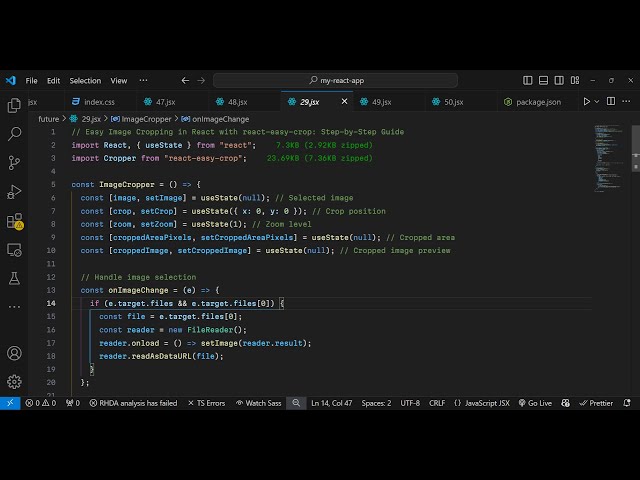Viewport: 640px width, 480px height.
Task: Open the JavaScript JSX language mode selector
Action: pyautogui.click(x=482, y=403)
